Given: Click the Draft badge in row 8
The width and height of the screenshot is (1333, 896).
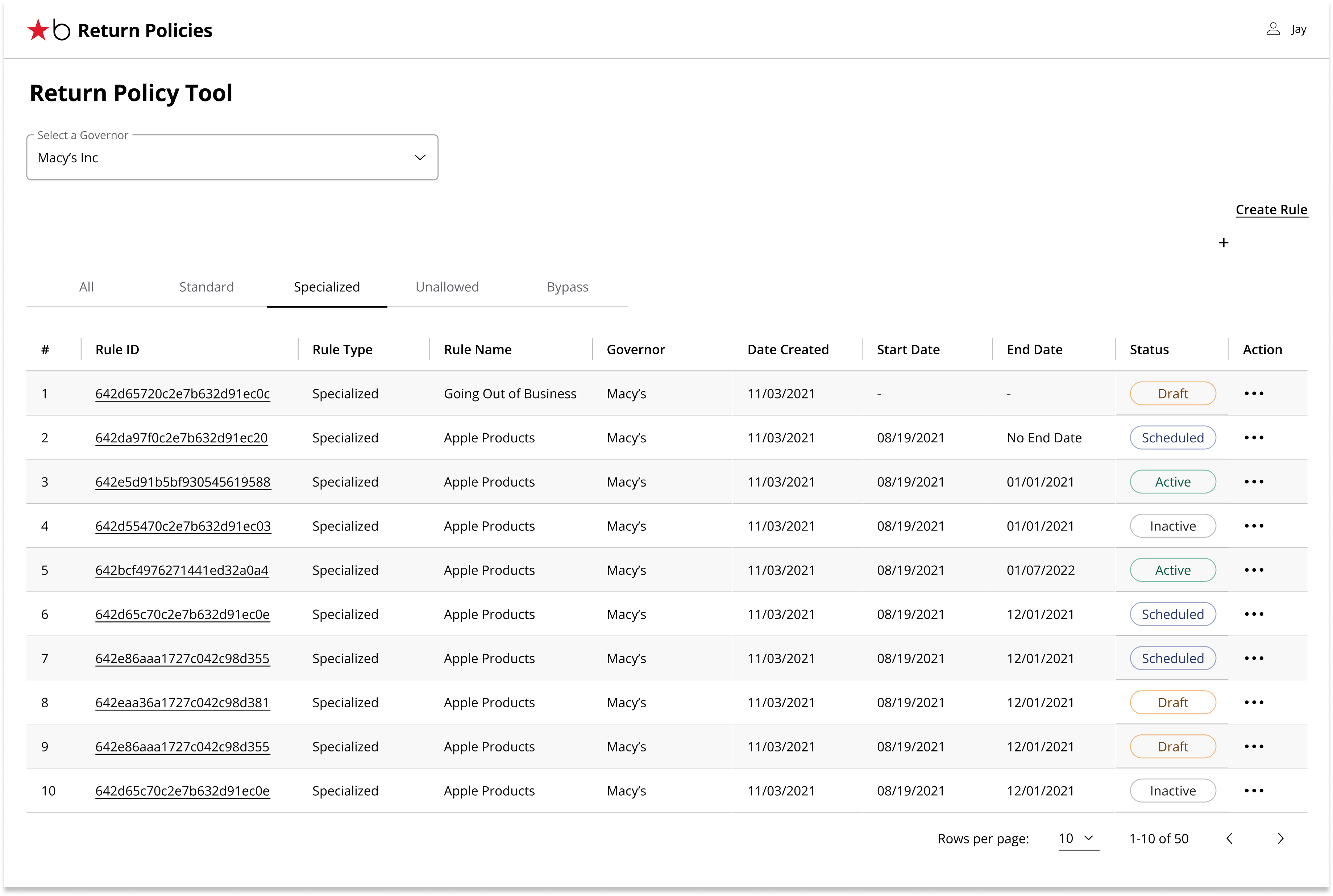Looking at the screenshot, I should tap(1172, 702).
